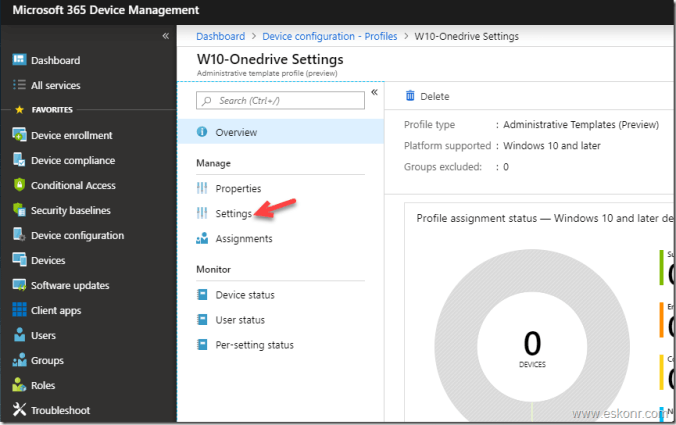The width and height of the screenshot is (676, 425).
Task: Collapse the profile menu blade
Action: [374, 92]
